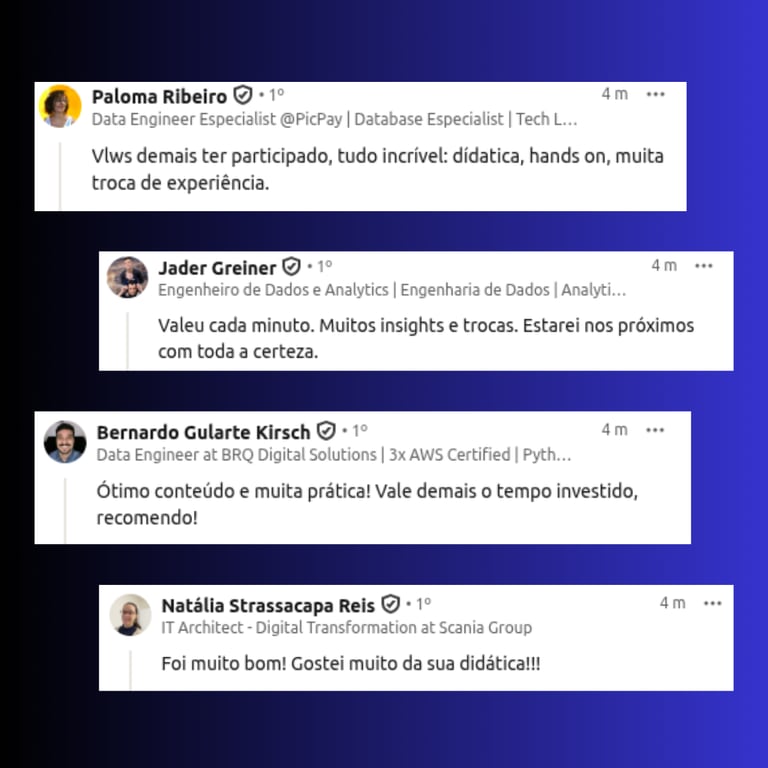Open Bernardo Gularte Kirsch's avatar
The image size is (768, 768).
[65, 442]
